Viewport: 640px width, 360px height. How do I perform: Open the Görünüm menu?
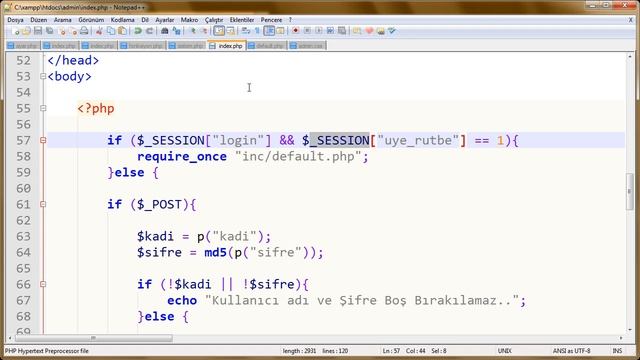click(x=91, y=20)
